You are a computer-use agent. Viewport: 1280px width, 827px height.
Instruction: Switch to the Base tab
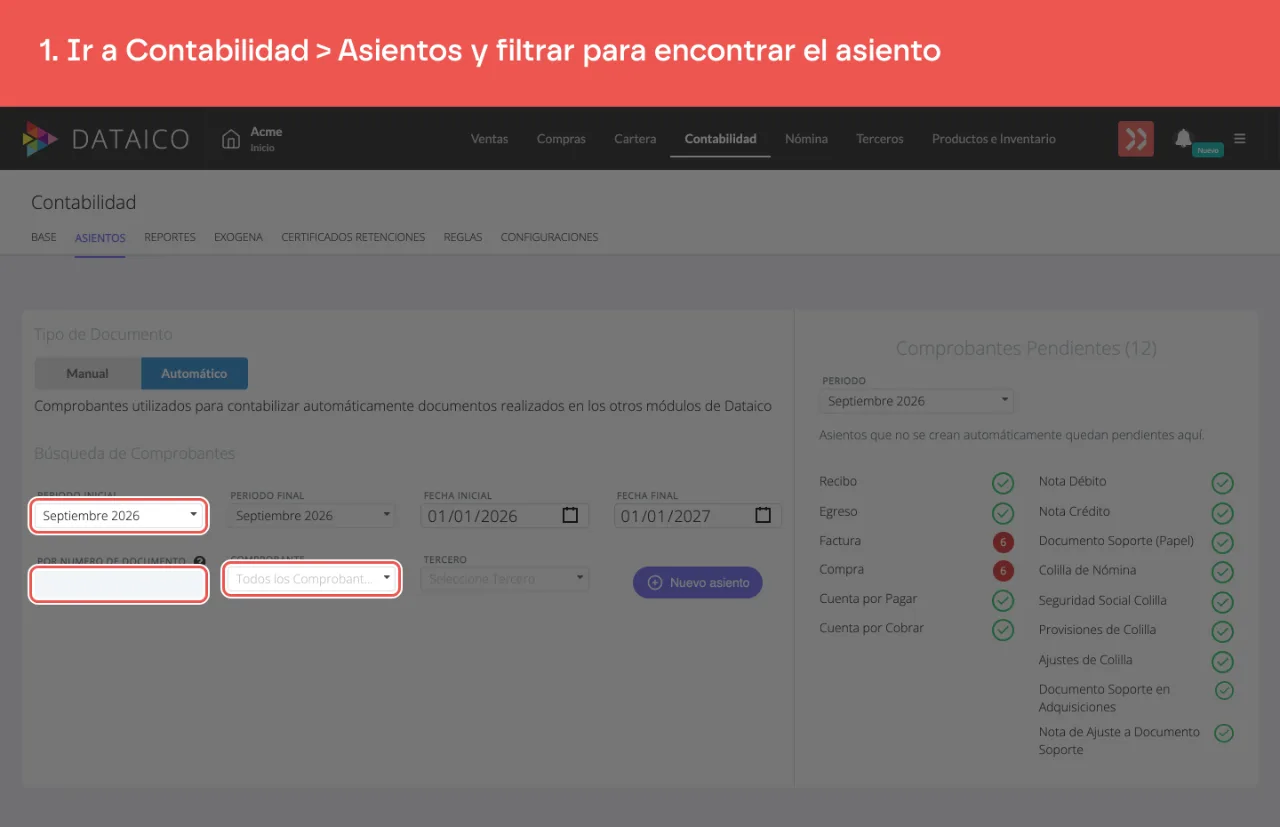click(44, 238)
